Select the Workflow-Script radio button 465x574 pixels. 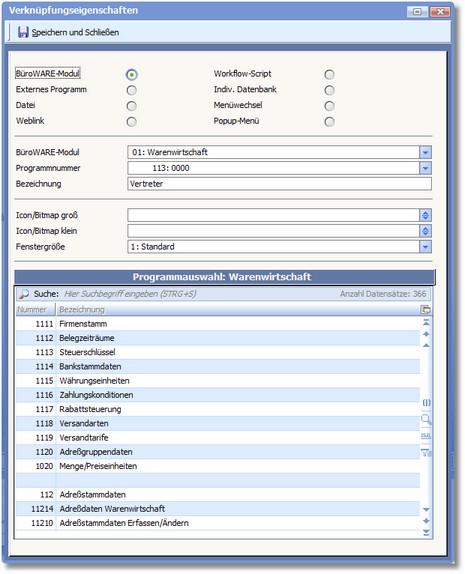click(x=329, y=74)
